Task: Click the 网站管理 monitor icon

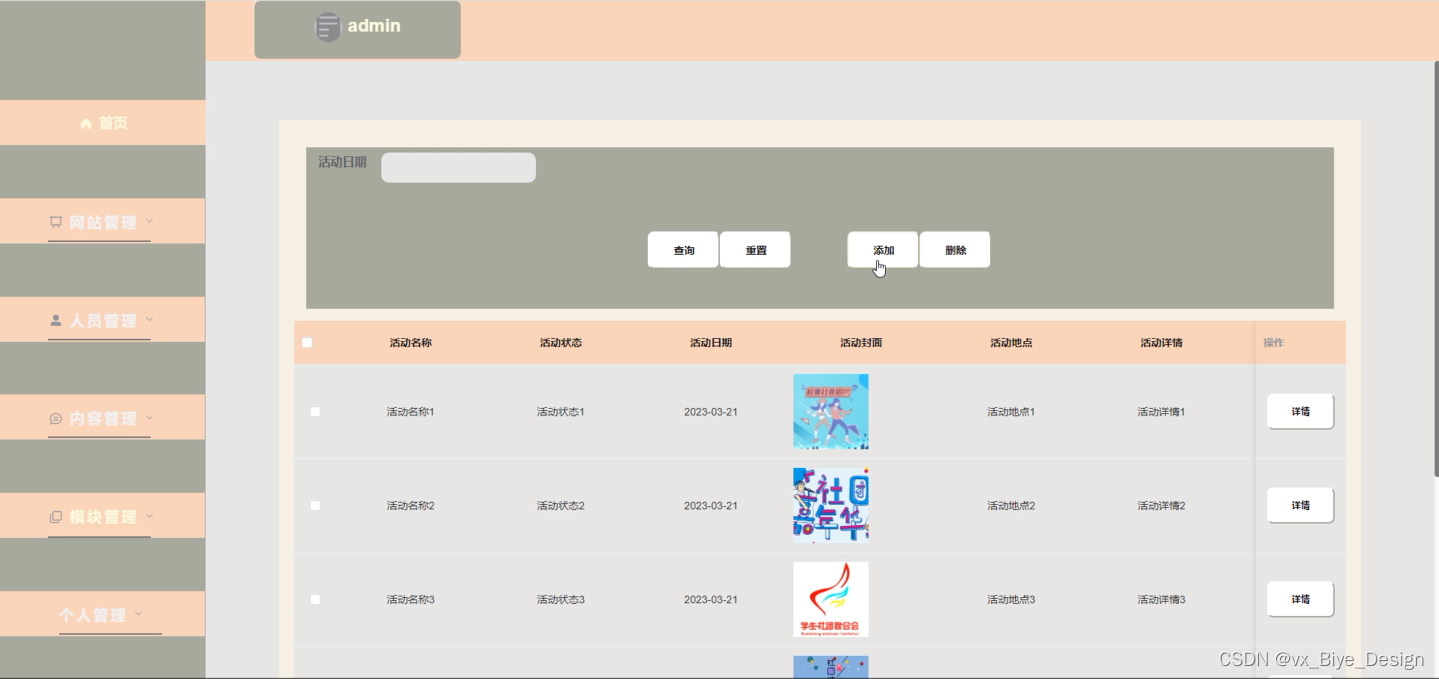Action: tap(56, 222)
